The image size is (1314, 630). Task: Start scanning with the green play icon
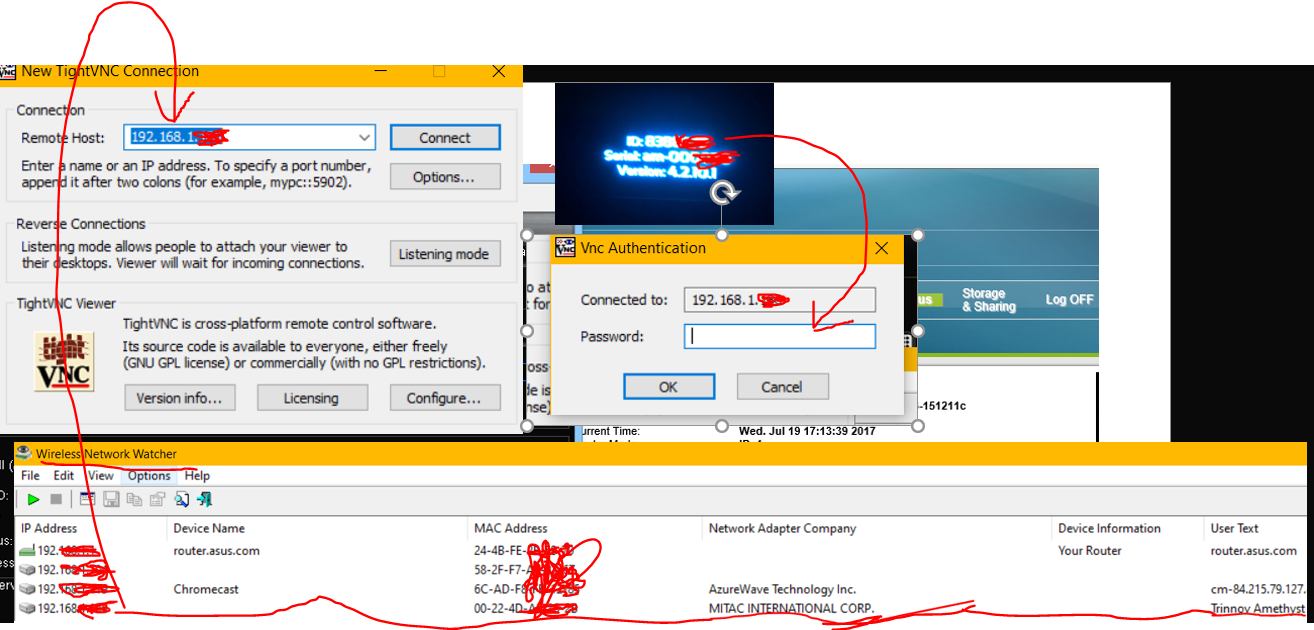point(34,499)
